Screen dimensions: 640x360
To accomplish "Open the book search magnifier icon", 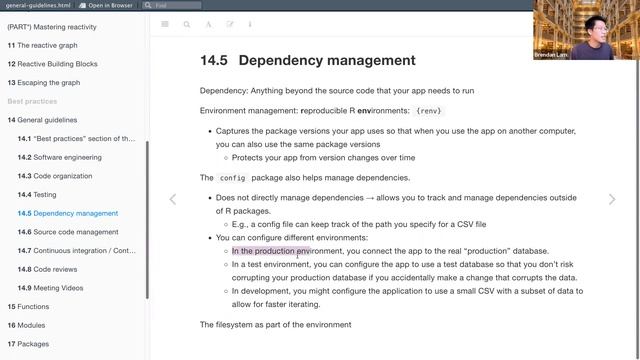I will point(187,24).
